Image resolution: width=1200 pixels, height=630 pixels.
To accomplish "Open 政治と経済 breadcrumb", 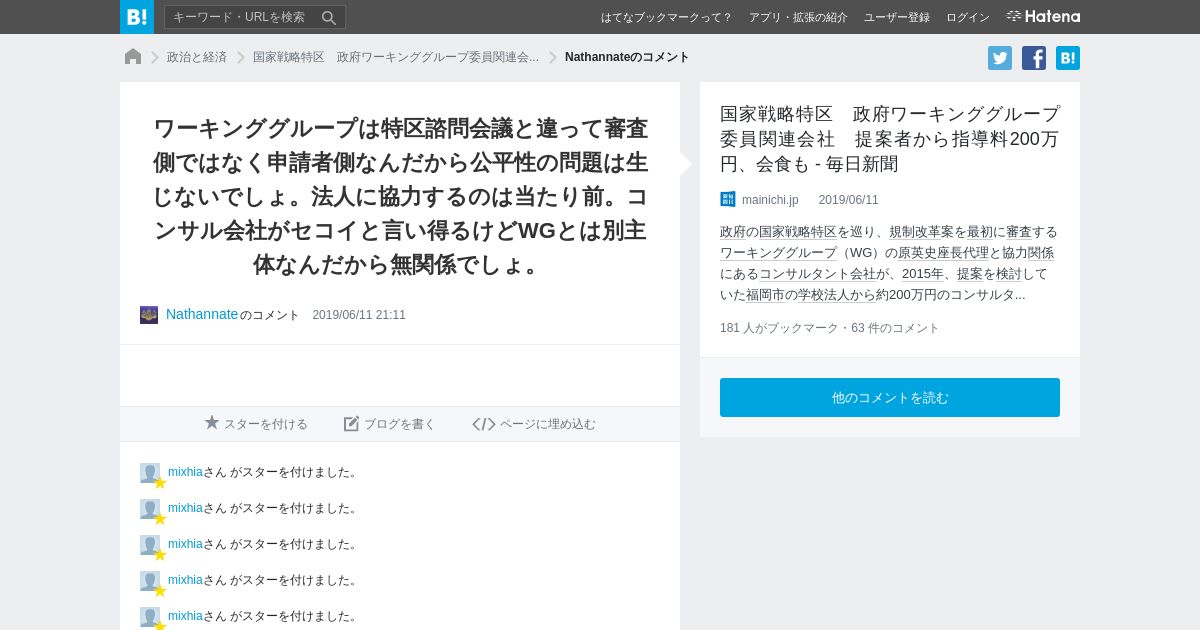I will tap(197, 57).
